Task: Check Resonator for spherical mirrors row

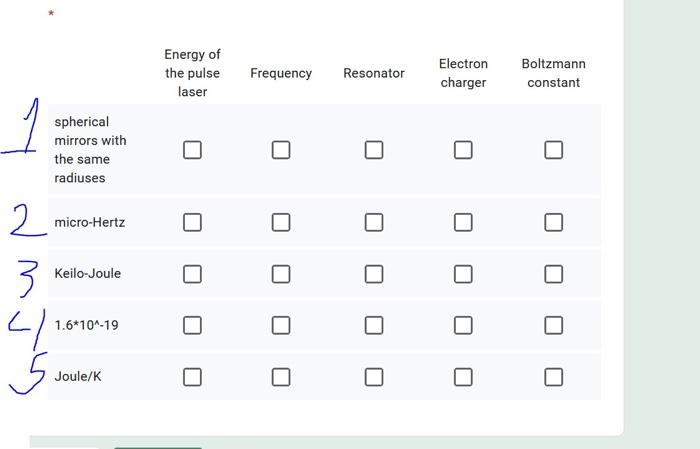Action: (374, 150)
